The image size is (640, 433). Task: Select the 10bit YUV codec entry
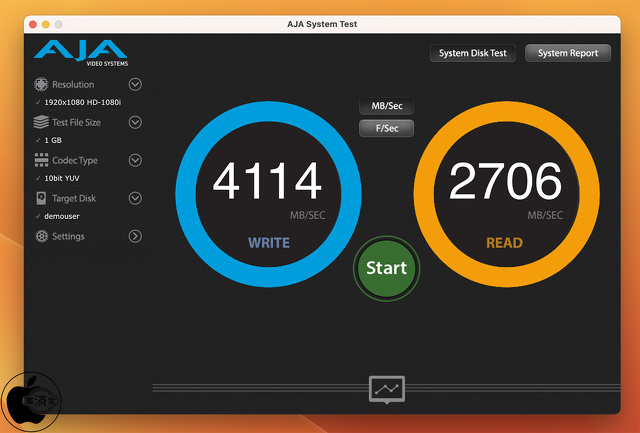coord(62,178)
